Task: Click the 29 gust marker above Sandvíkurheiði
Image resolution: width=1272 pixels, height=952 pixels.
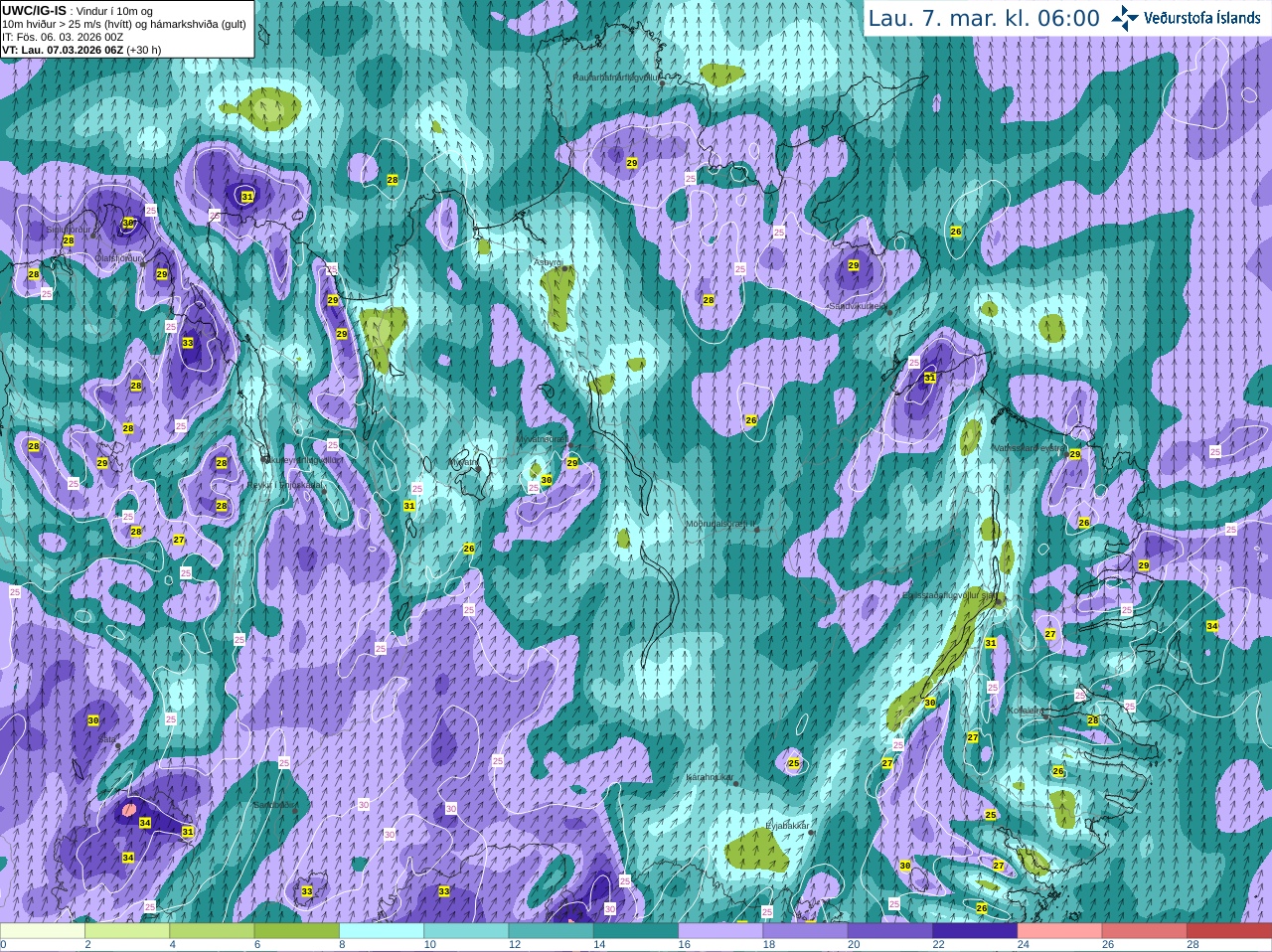Action: [x=854, y=265]
